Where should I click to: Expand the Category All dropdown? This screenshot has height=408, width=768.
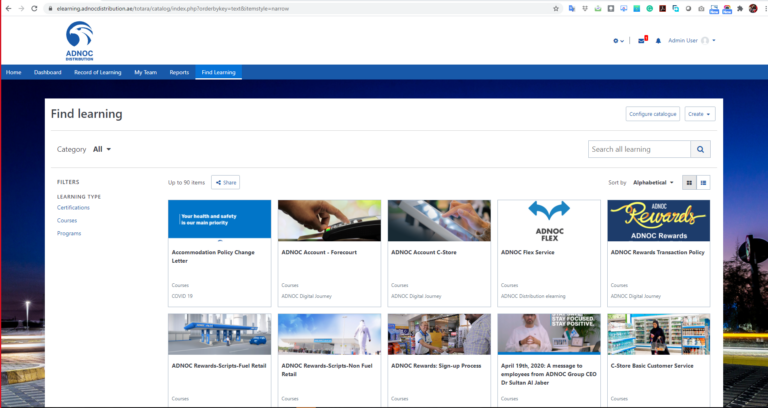pos(102,149)
